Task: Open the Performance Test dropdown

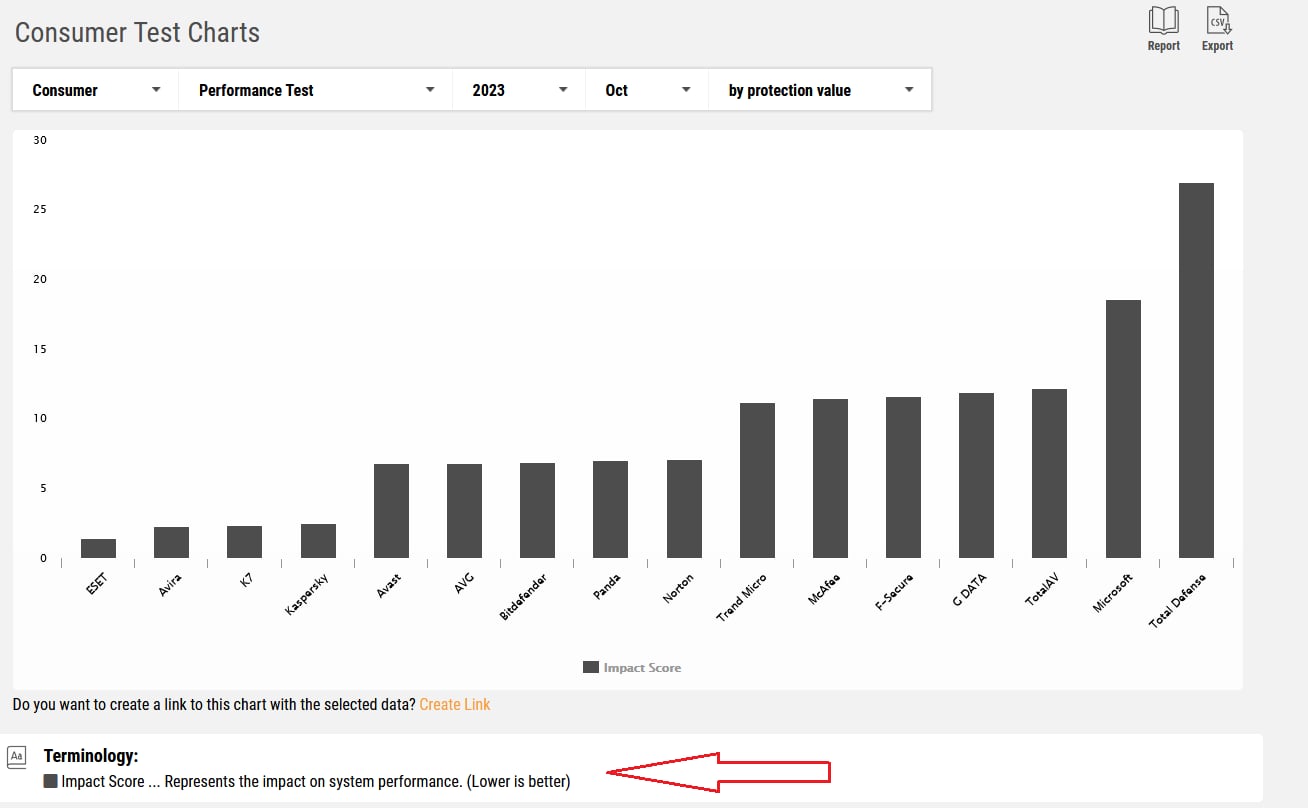Action: tap(316, 90)
